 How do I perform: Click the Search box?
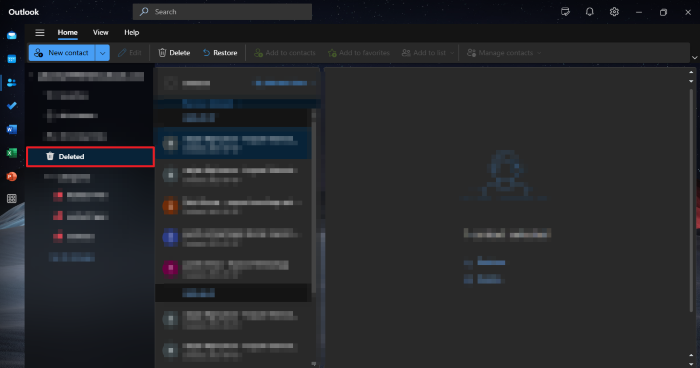222,12
